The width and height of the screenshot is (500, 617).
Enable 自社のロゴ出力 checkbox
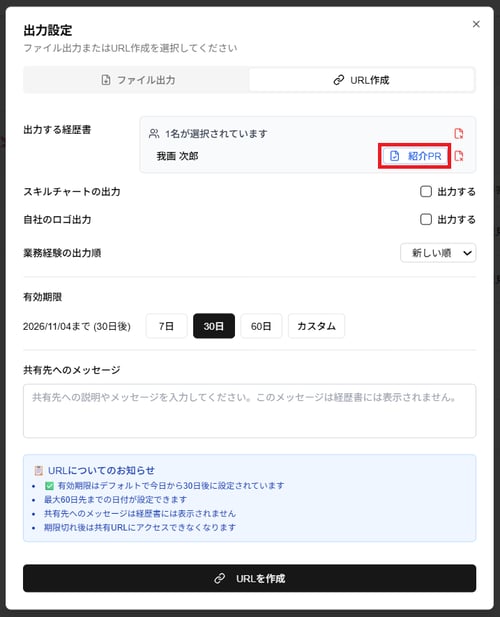click(x=426, y=219)
